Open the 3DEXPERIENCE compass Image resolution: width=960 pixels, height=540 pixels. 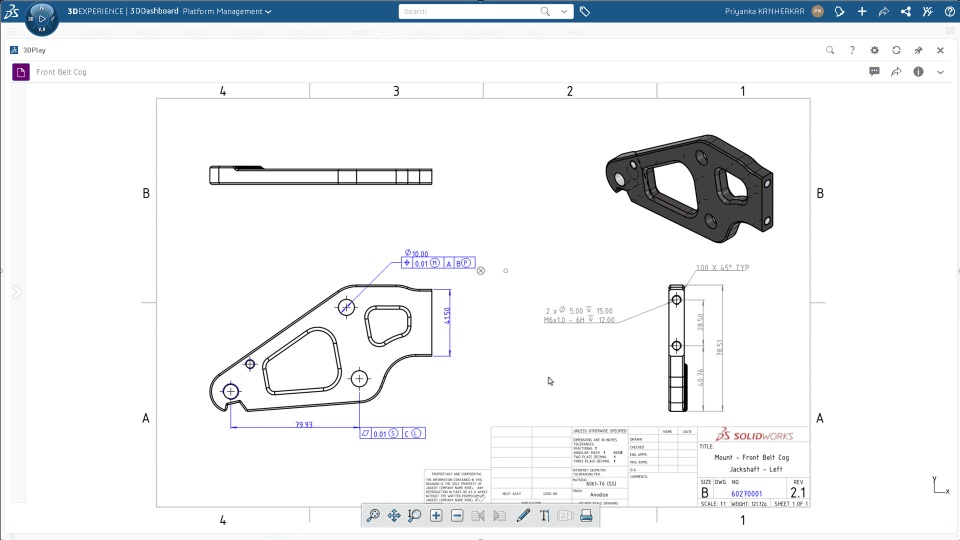pyautogui.click(x=42, y=18)
